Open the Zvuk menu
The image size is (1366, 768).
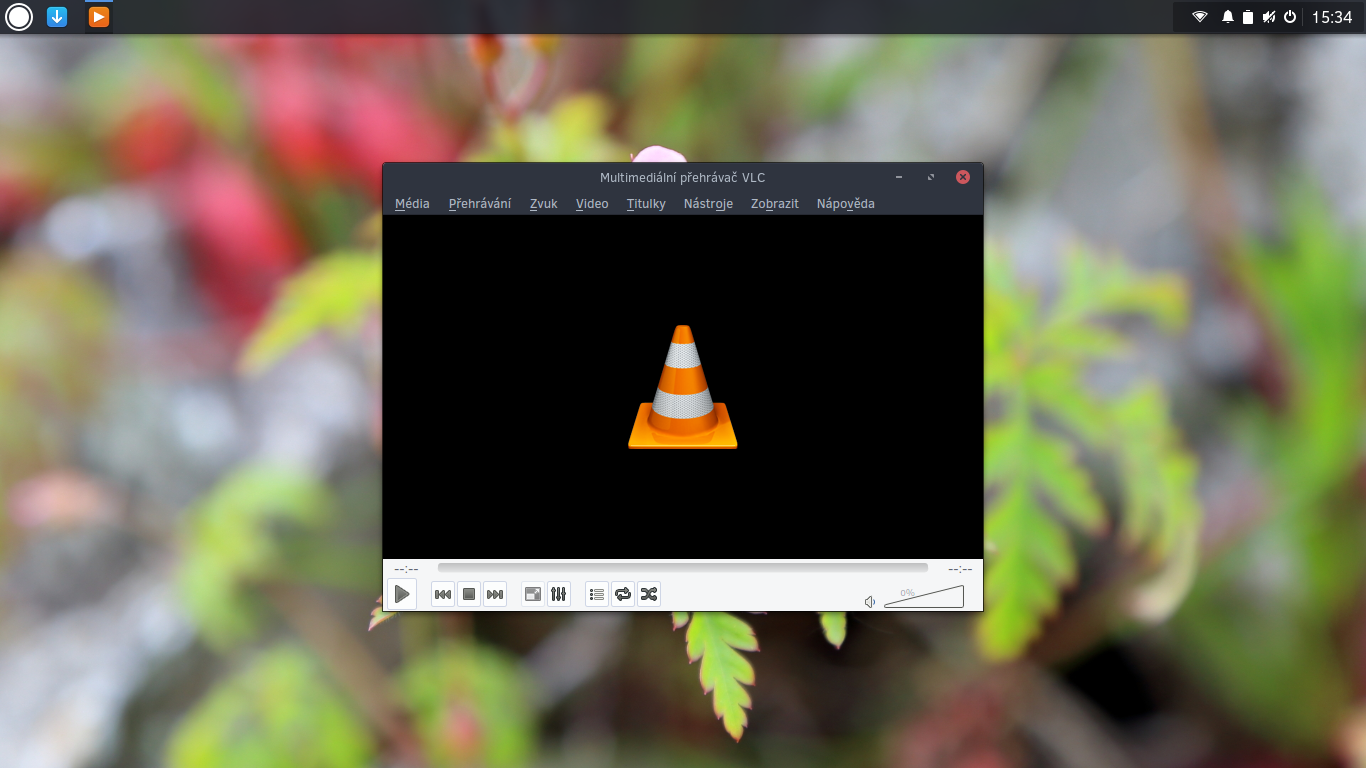coord(544,203)
